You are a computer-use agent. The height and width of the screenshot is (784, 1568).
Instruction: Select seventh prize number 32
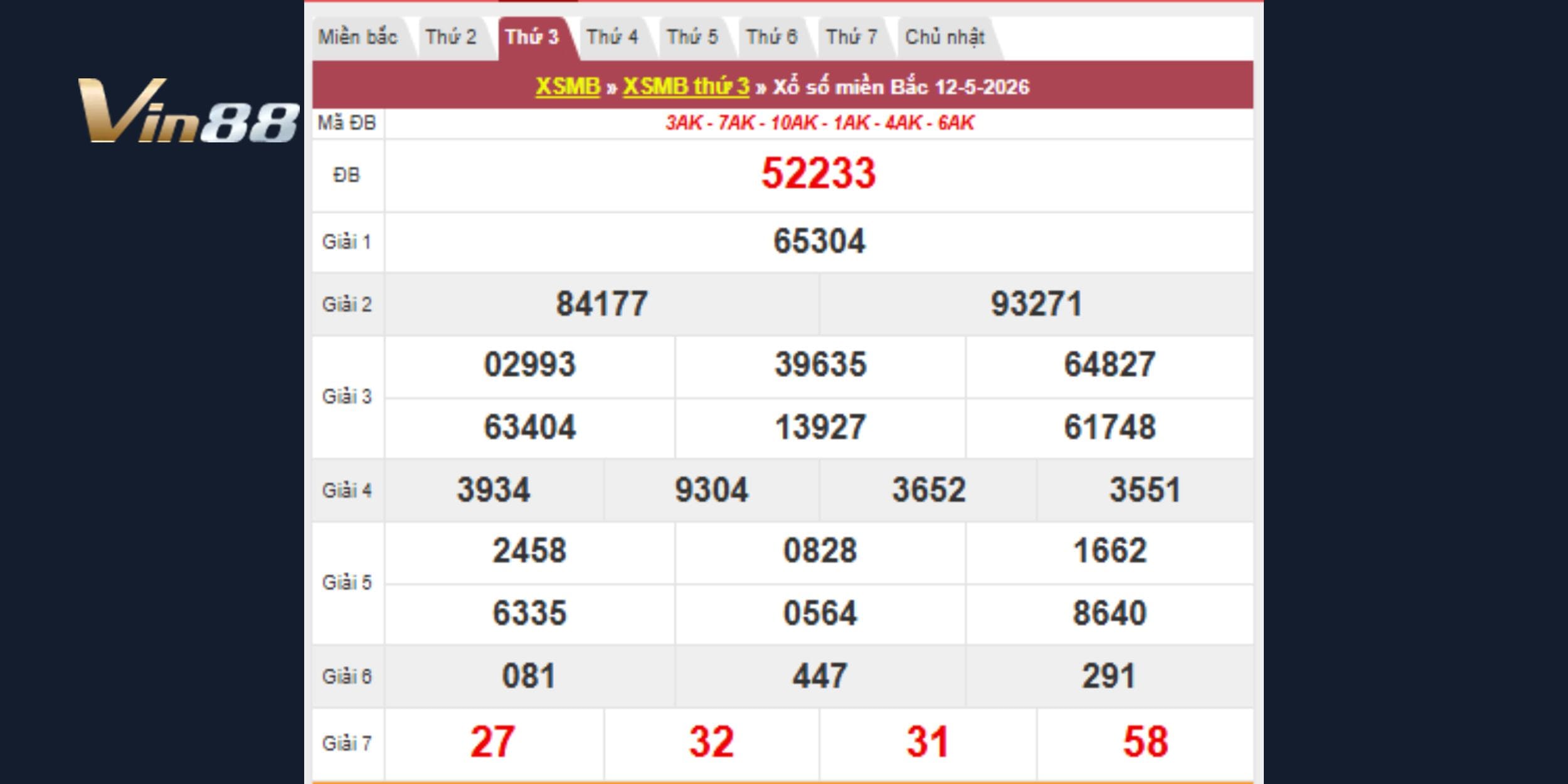711,743
